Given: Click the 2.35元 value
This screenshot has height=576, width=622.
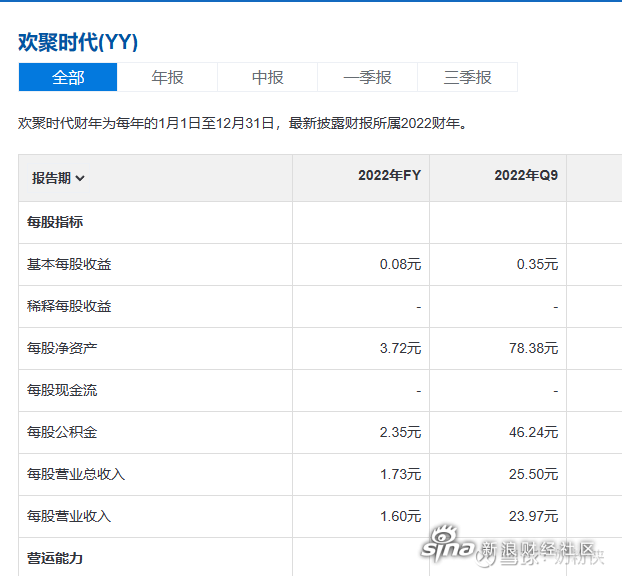Looking at the screenshot, I should tap(400, 432).
